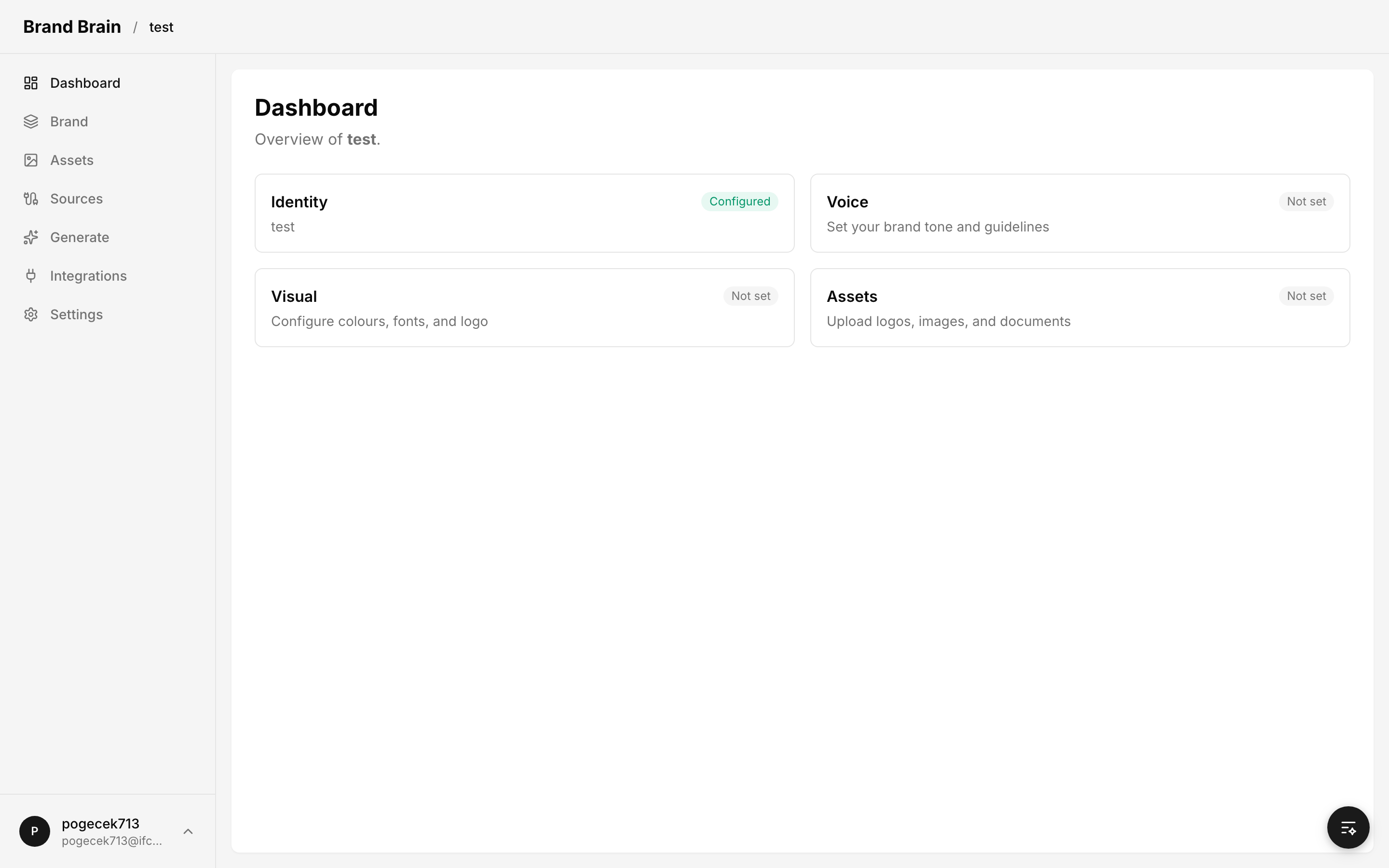The image size is (1389, 868).
Task: Open the Visual card
Action: click(525, 308)
